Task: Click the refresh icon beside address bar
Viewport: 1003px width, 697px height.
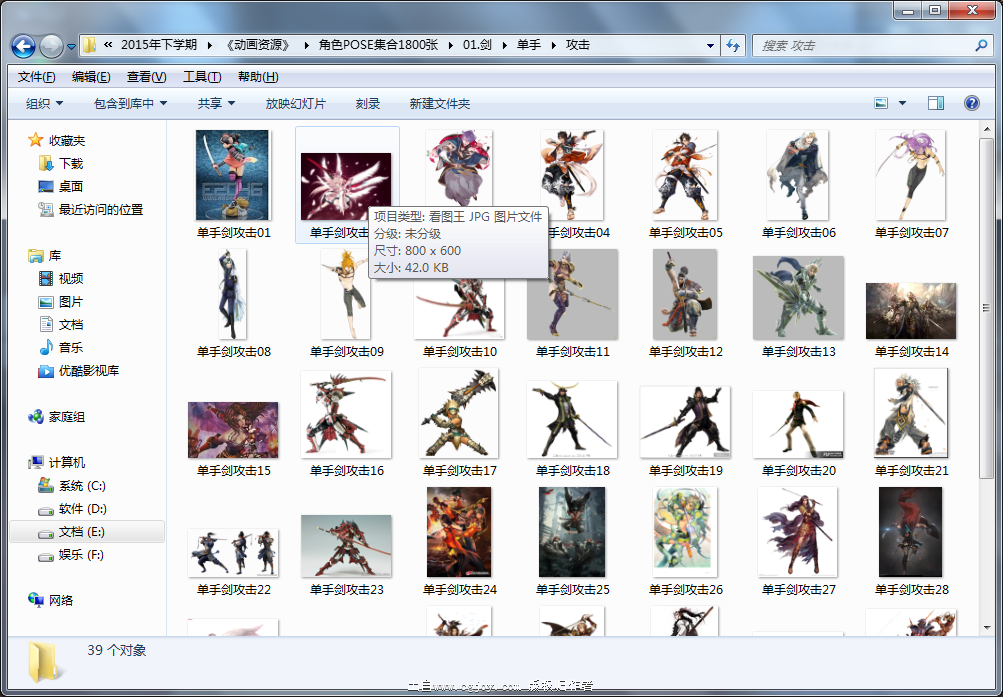Action: click(x=733, y=45)
